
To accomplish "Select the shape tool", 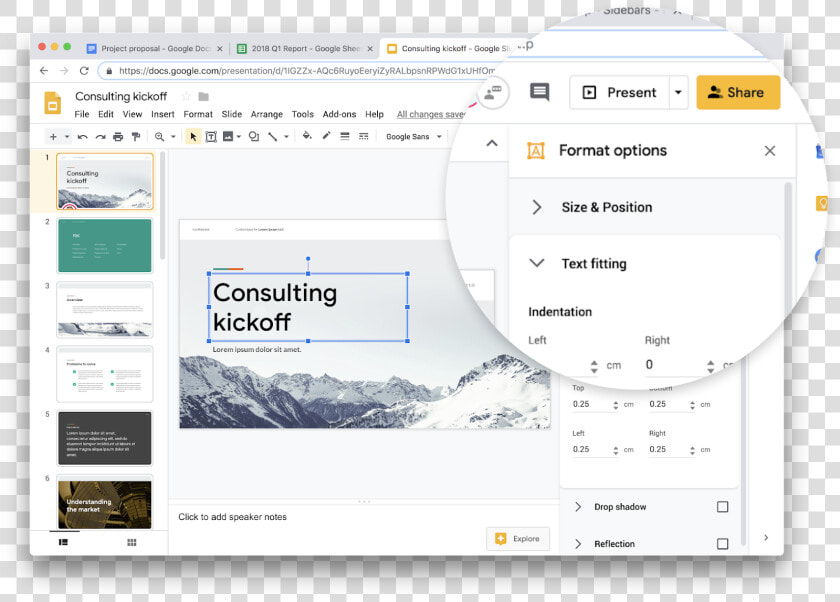I will 254,137.
